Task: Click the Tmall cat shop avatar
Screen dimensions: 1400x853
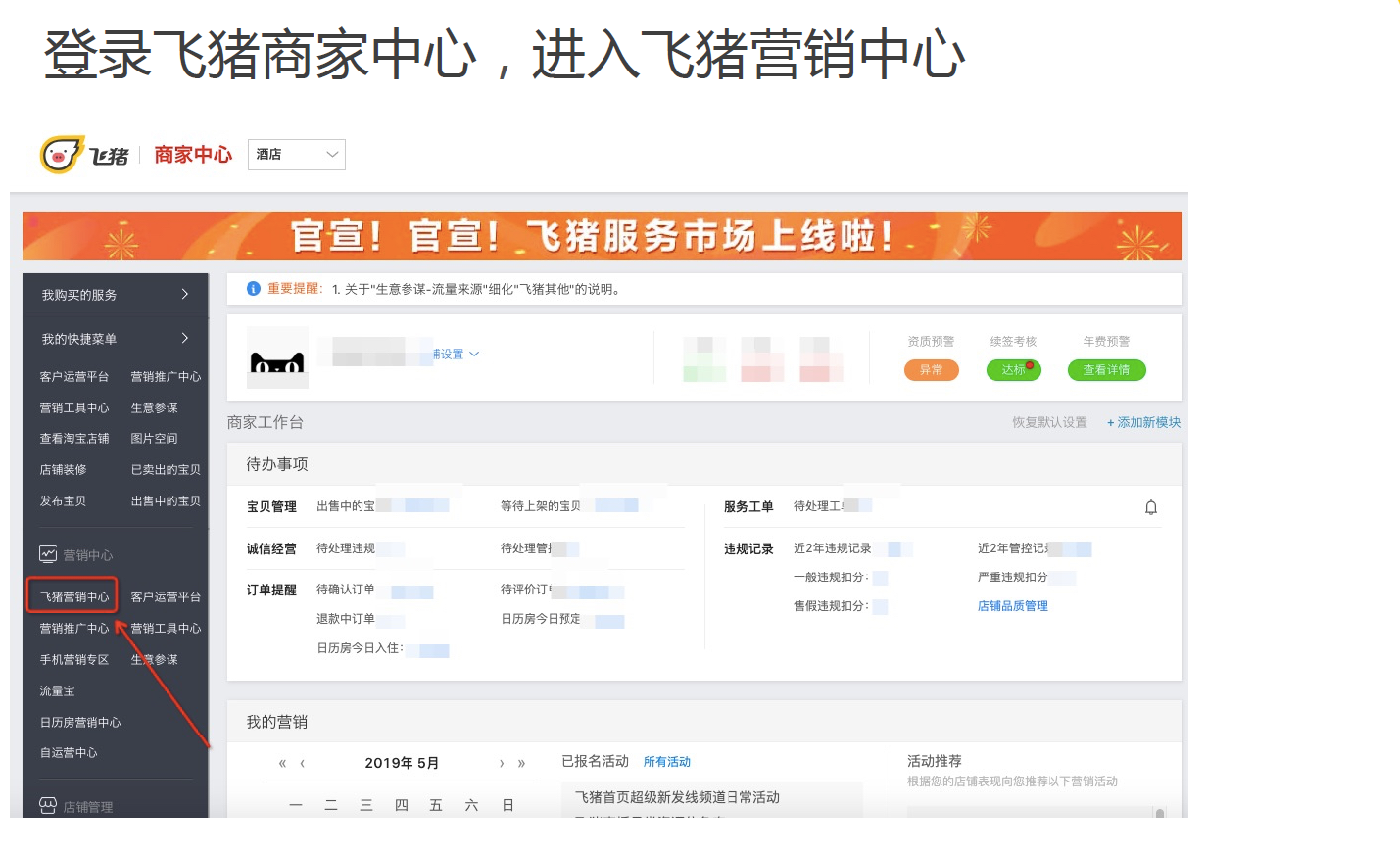Action: (277, 357)
